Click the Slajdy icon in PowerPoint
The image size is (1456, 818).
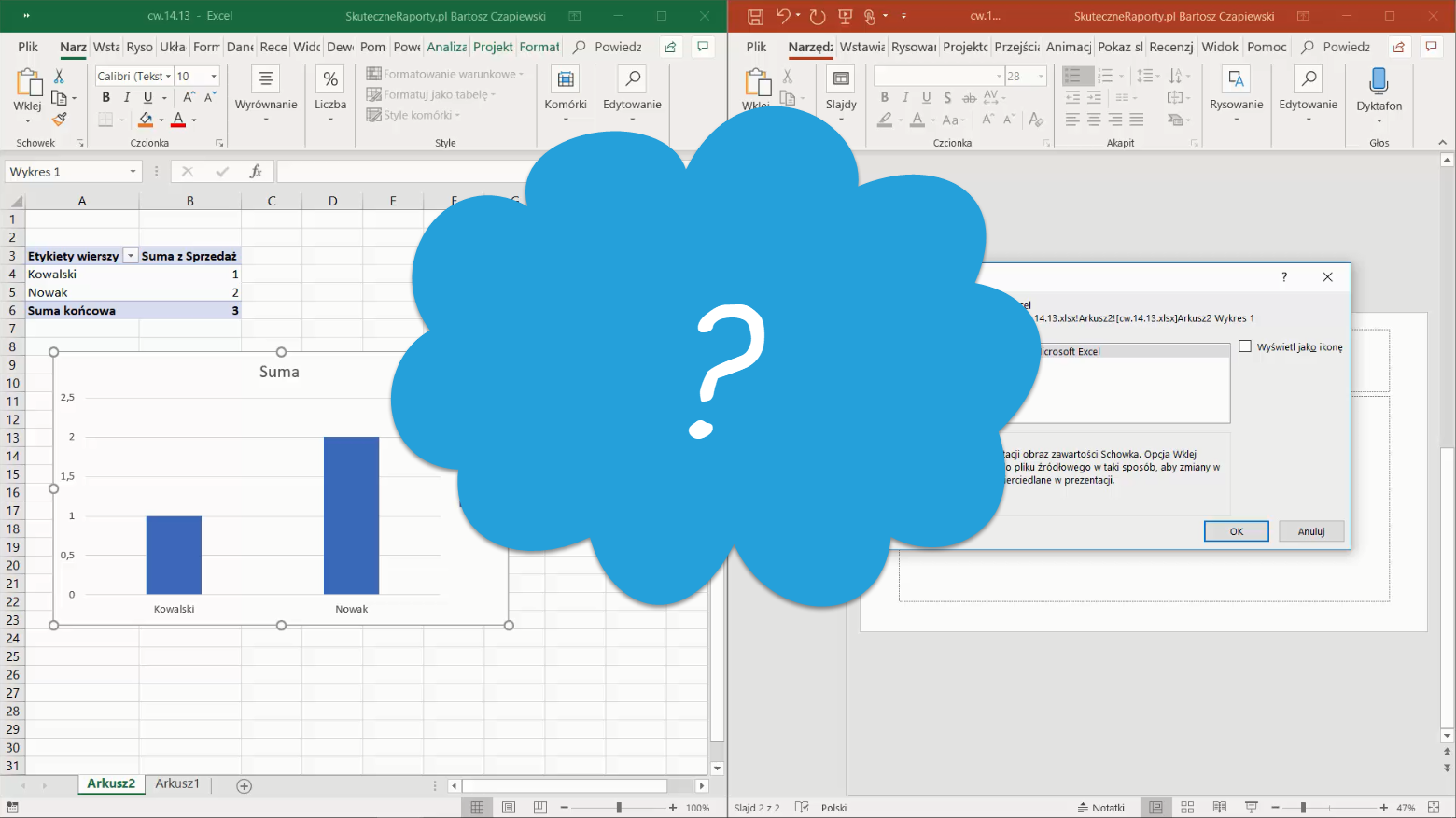[x=840, y=90]
